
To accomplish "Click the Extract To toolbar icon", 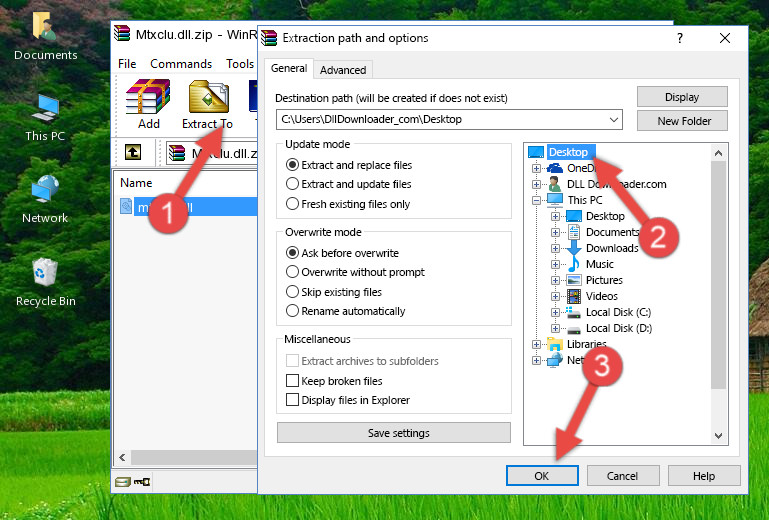I will click(207, 104).
